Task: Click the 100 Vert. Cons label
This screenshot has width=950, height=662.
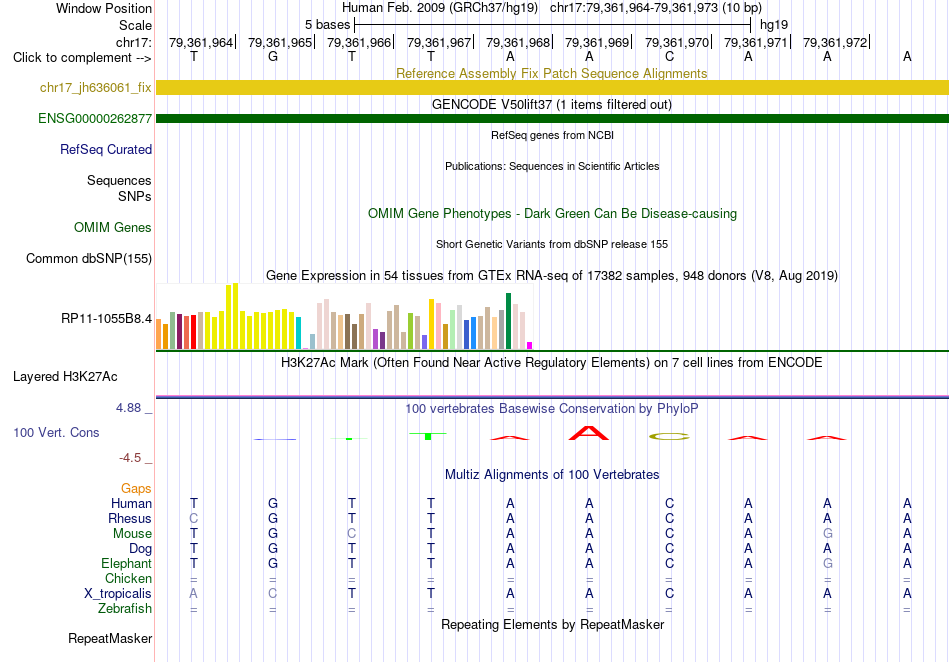Action: (x=56, y=432)
